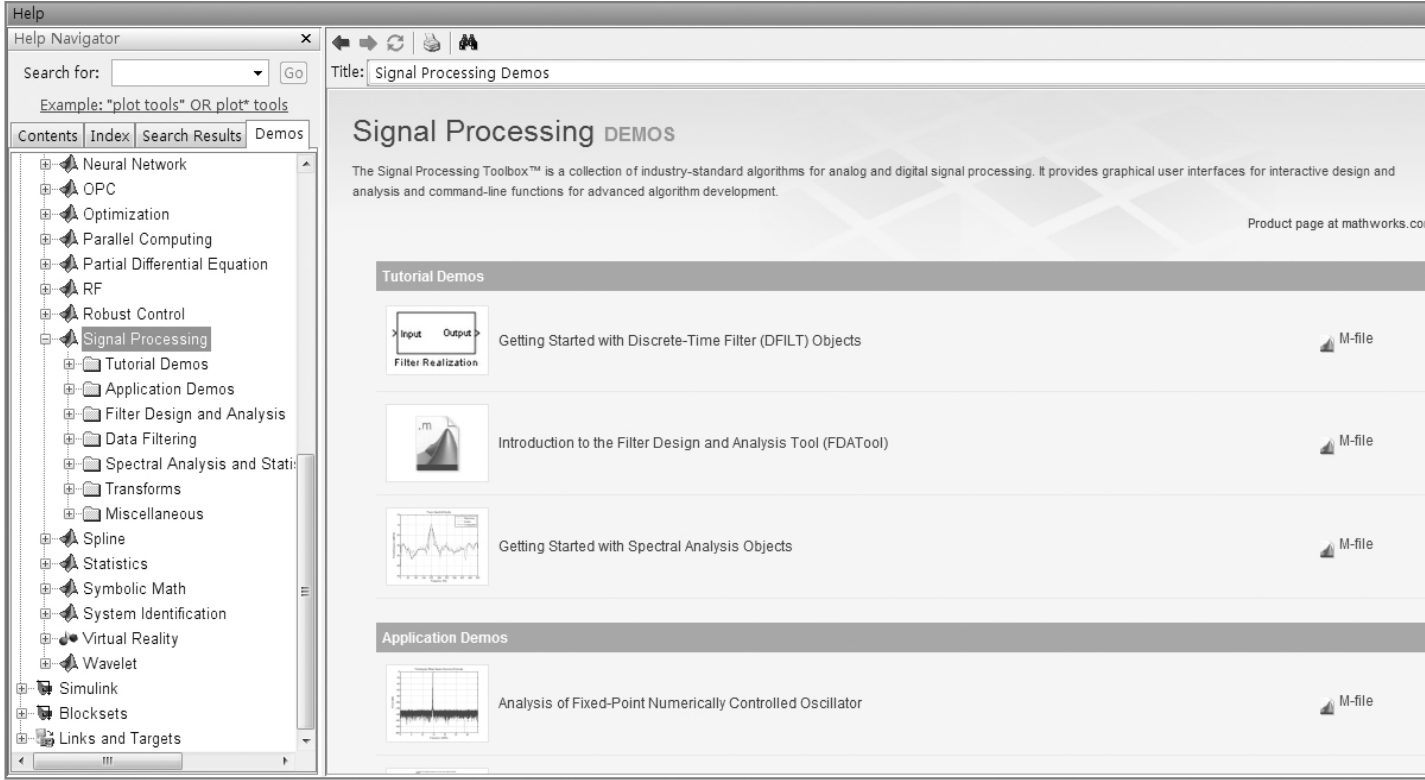Click the Title field showing Signal Processing Demos
This screenshot has width=1425, height=780.
tap(896, 73)
